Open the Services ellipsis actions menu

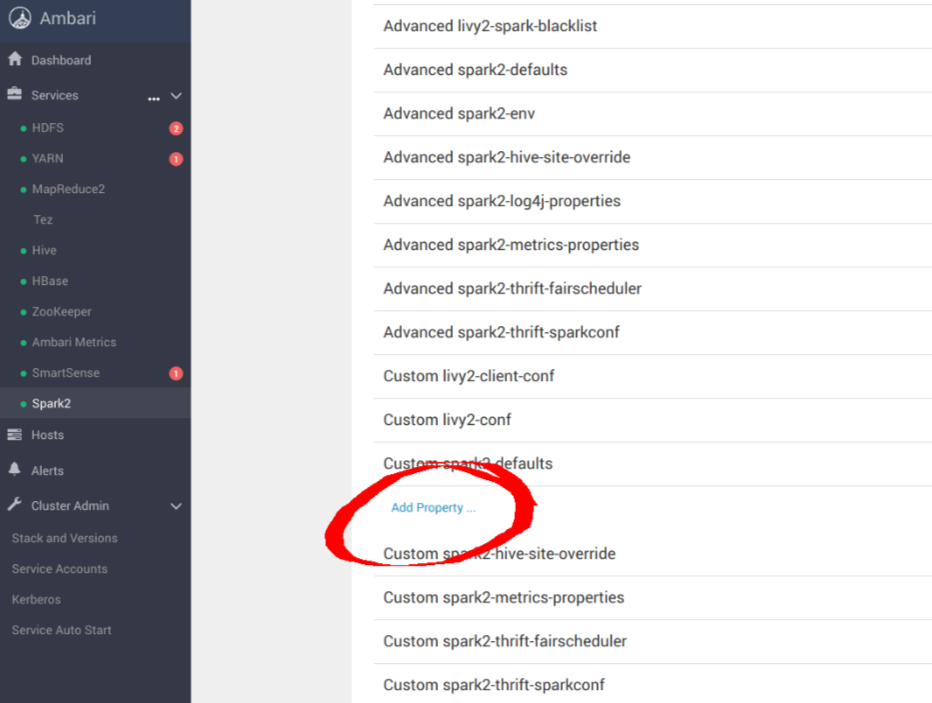click(x=154, y=99)
